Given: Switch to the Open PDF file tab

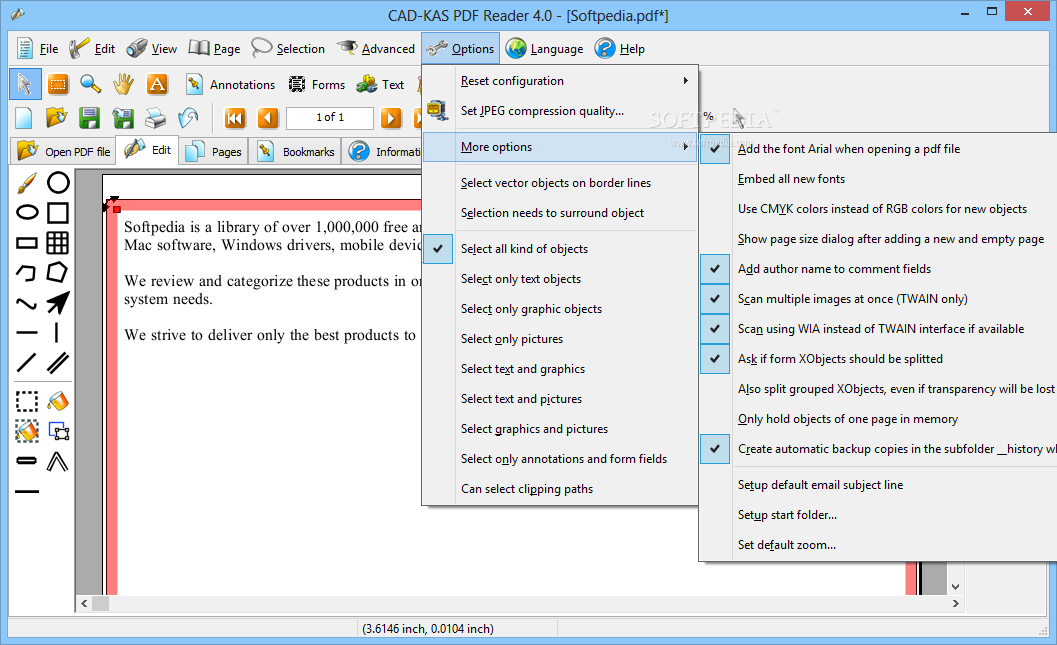Looking at the screenshot, I should point(63,152).
